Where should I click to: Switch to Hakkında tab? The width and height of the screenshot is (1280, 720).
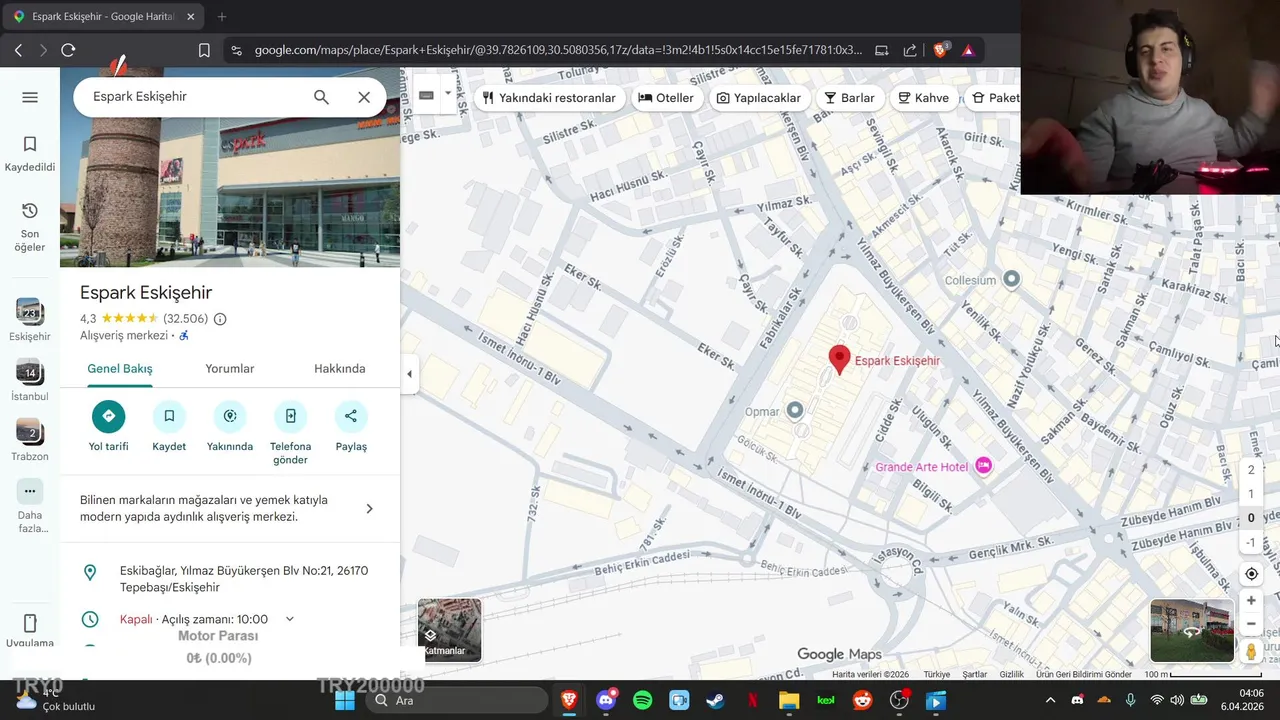[x=340, y=369]
